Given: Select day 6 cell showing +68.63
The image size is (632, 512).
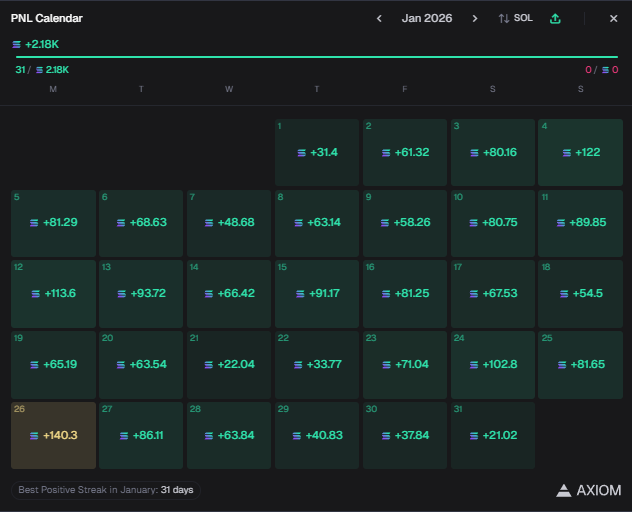Looking at the screenshot, I should coord(141,223).
